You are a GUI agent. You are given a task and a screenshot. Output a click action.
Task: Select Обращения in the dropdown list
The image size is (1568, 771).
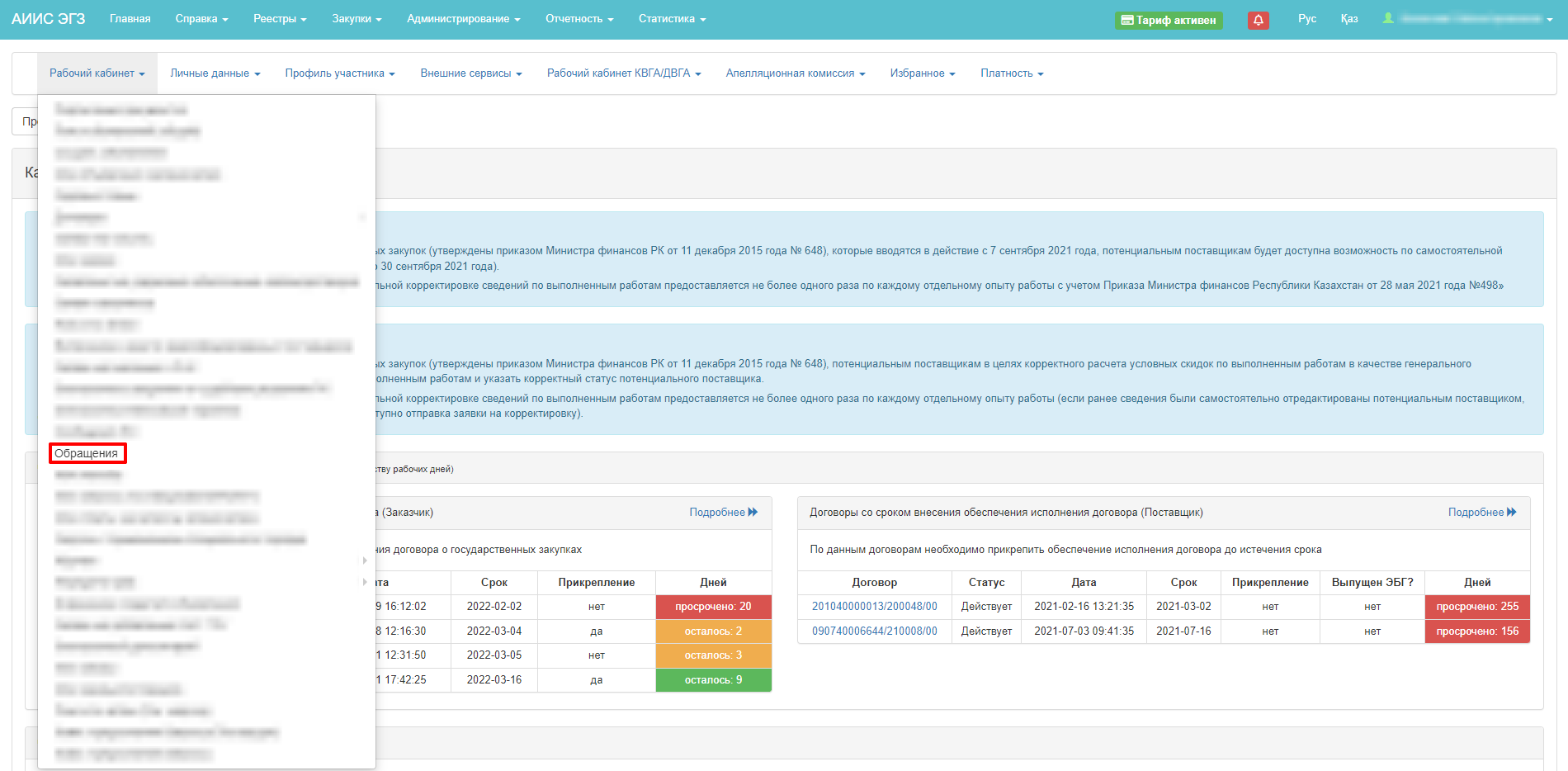tap(87, 453)
